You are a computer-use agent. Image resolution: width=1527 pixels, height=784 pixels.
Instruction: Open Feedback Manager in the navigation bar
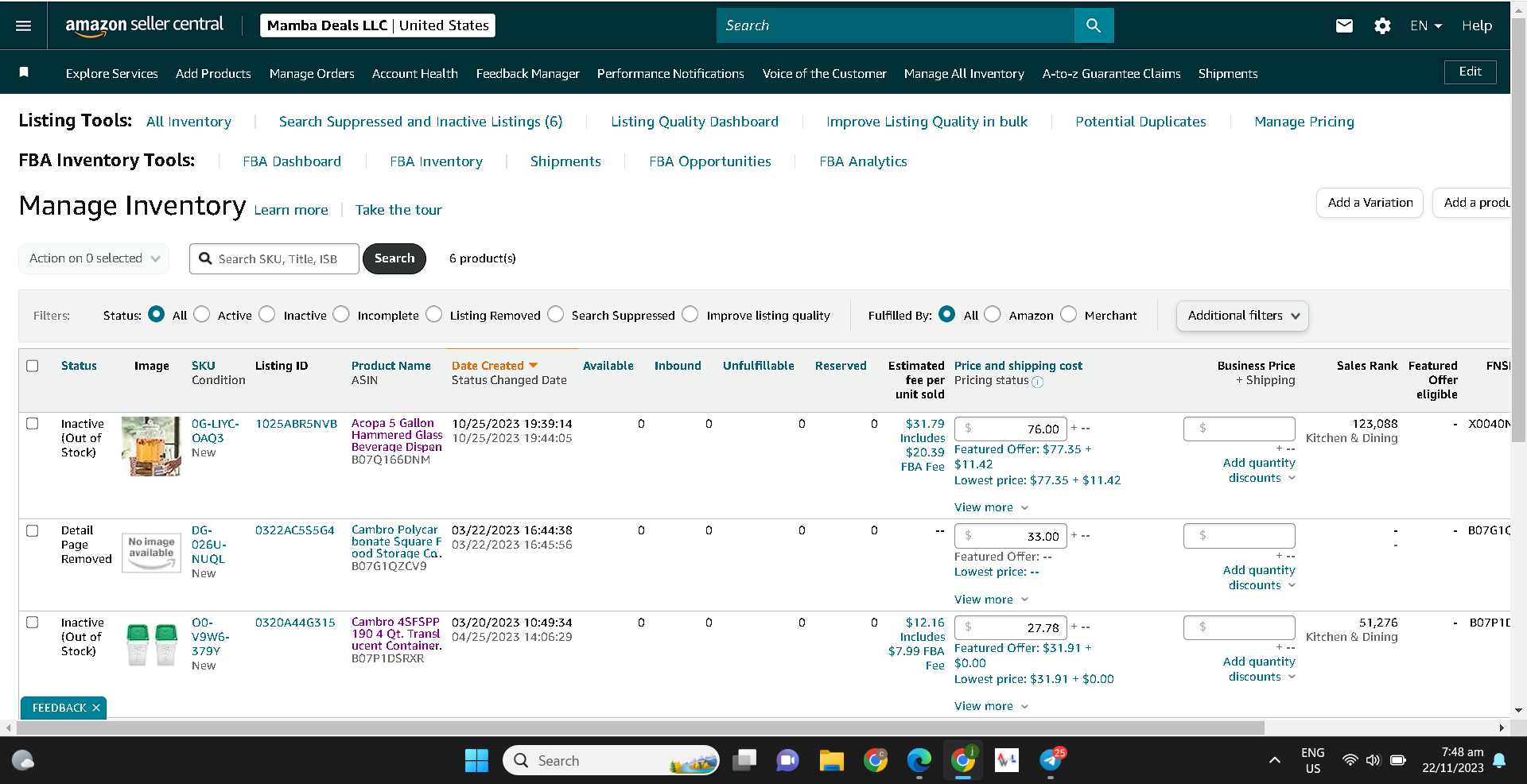pyautogui.click(x=528, y=73)
